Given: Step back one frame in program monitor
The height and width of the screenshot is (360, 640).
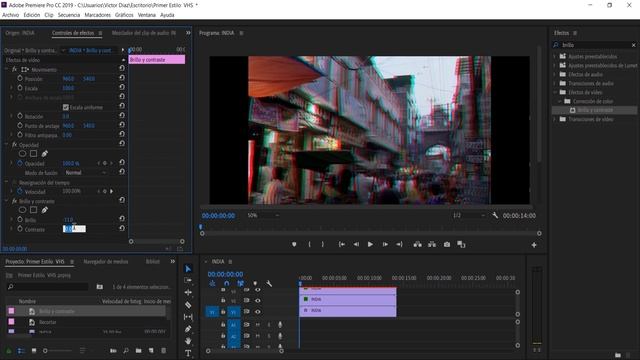Looking at the screenshot, I should 356,244.
